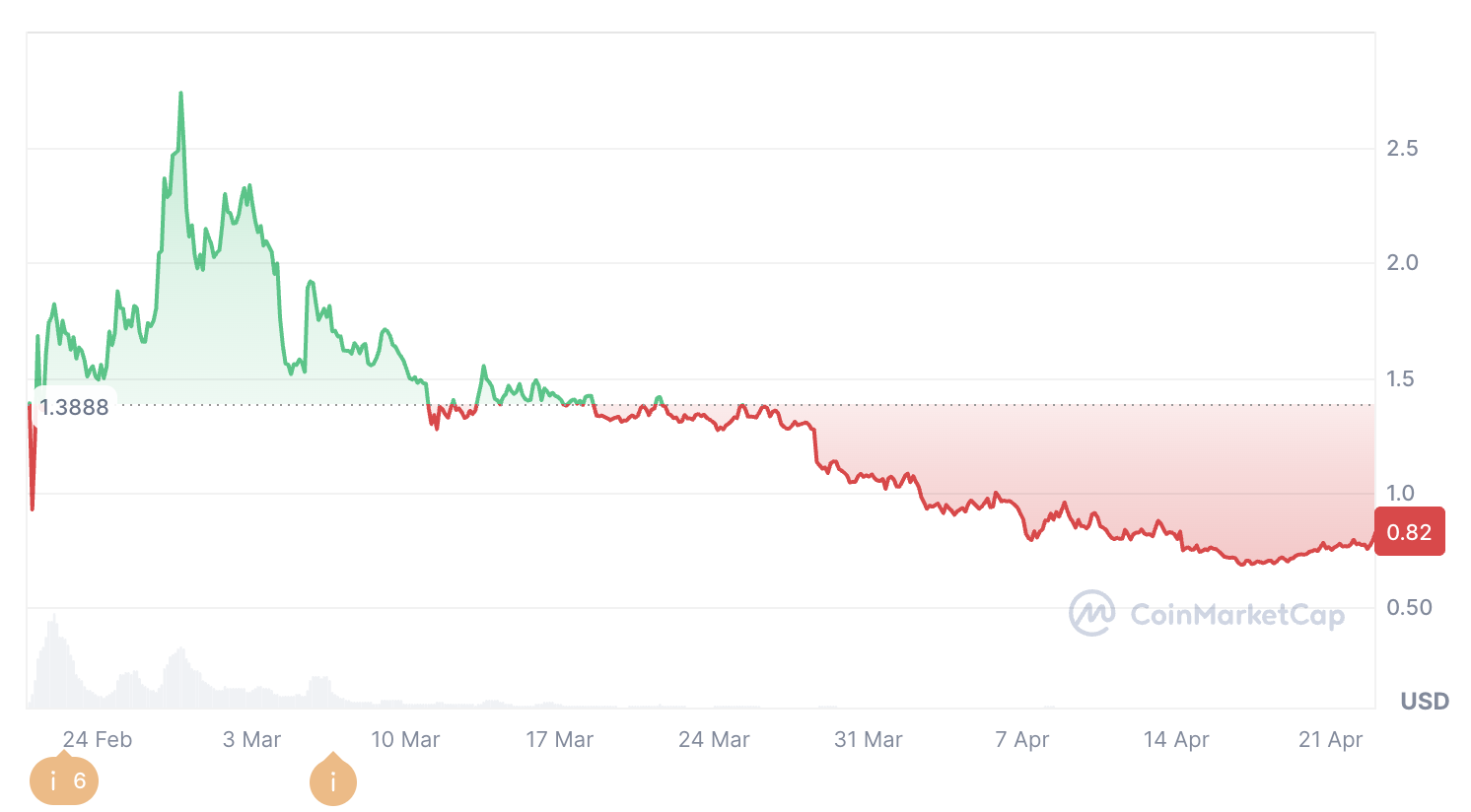Screen dimensions: 1471x812
Task: Click the tallest volume bar near 24 Feb
Action: (x=54, y=660)
